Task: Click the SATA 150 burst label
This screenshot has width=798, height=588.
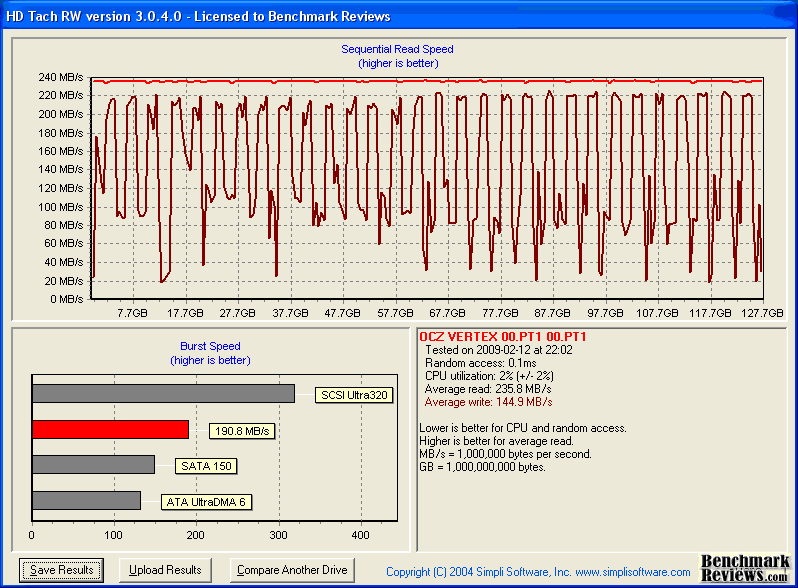Action: pyautogui.click(x=206, y=466)
